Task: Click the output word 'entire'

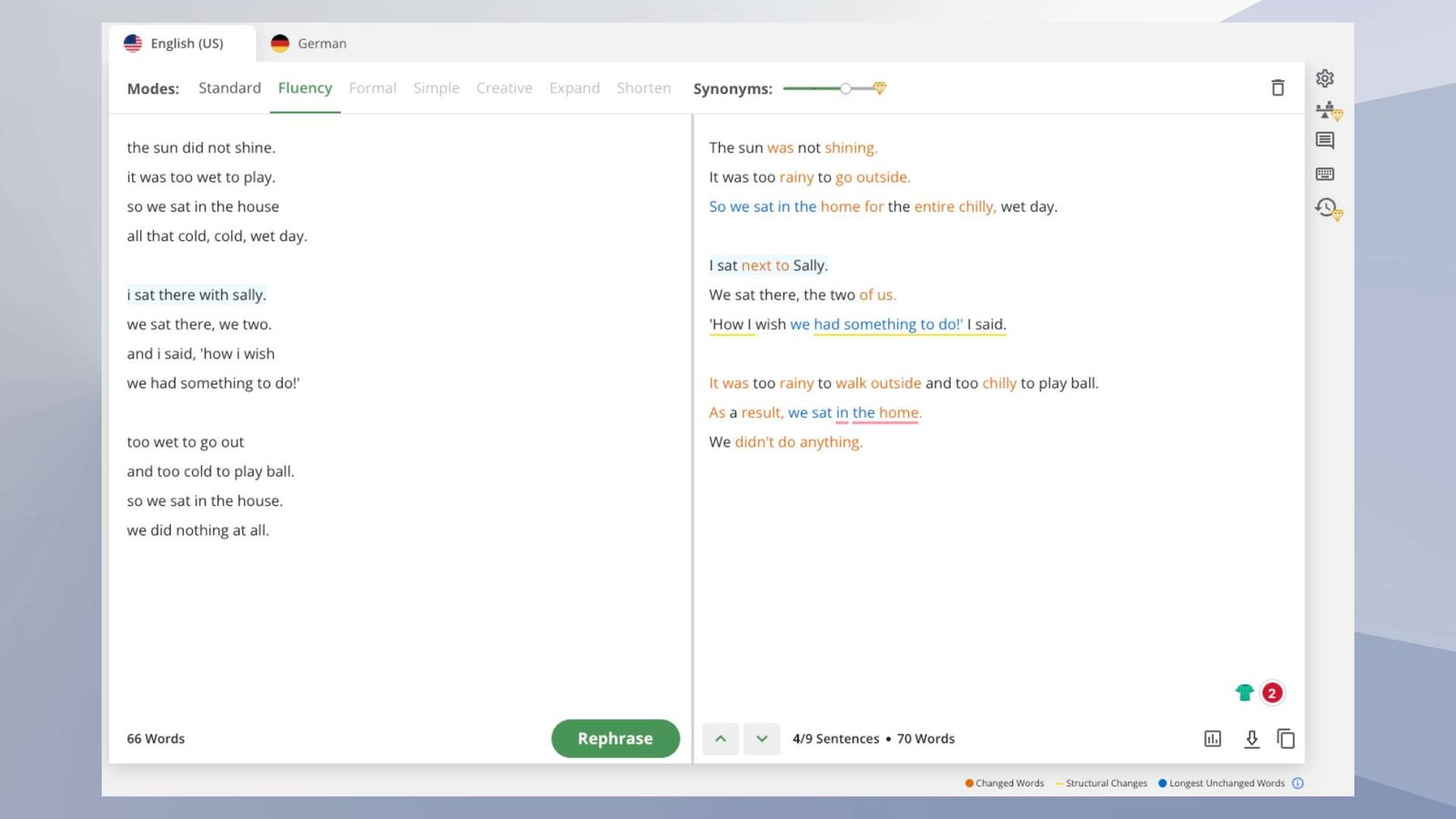Action: [934, 207]
